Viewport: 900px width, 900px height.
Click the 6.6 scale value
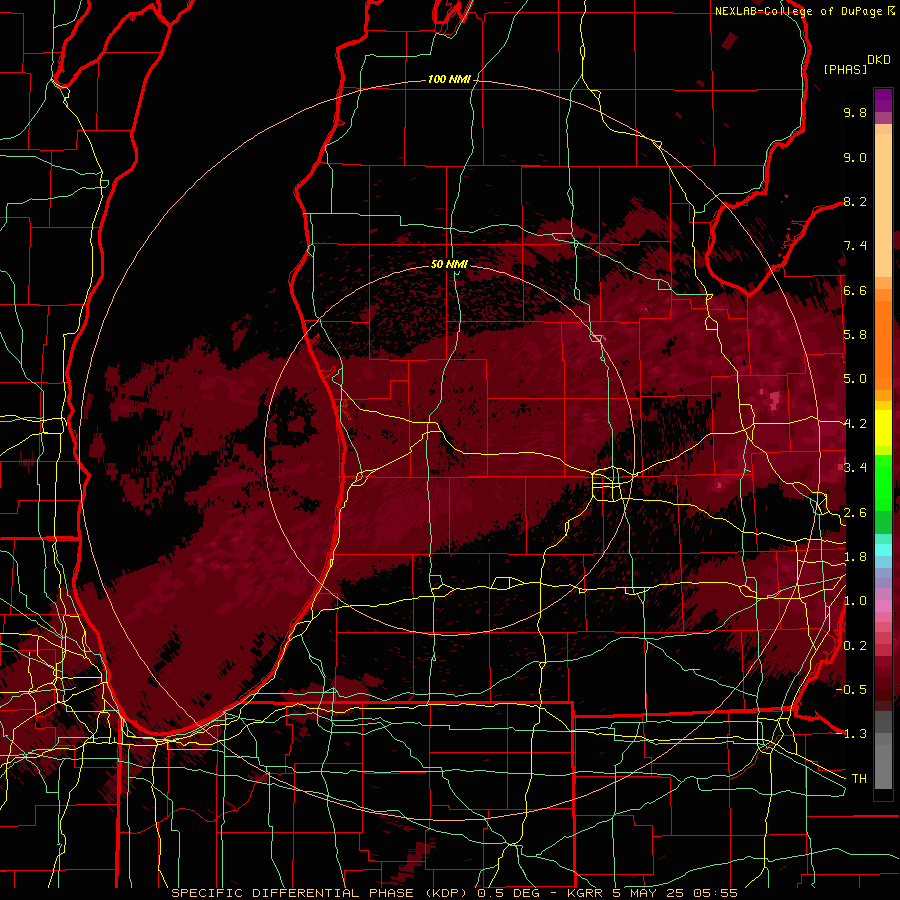point(855,290)
